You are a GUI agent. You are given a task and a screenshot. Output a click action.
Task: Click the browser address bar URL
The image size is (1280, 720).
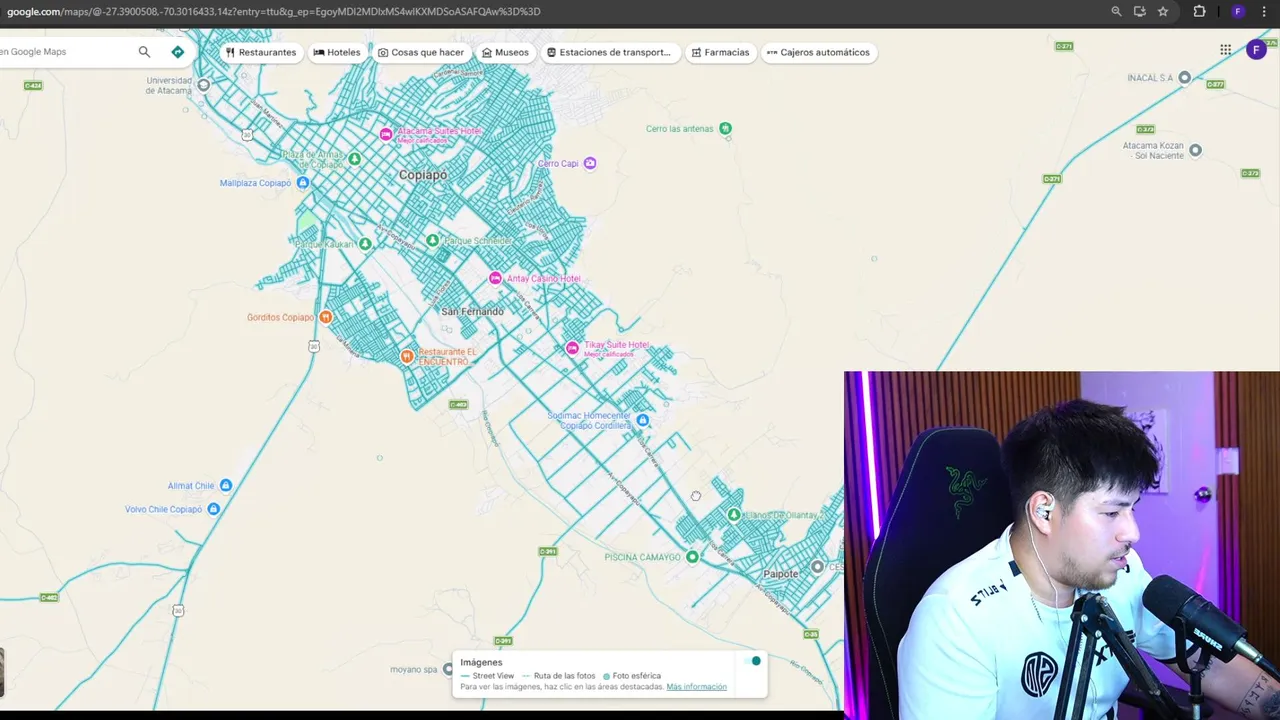point(274,11)
